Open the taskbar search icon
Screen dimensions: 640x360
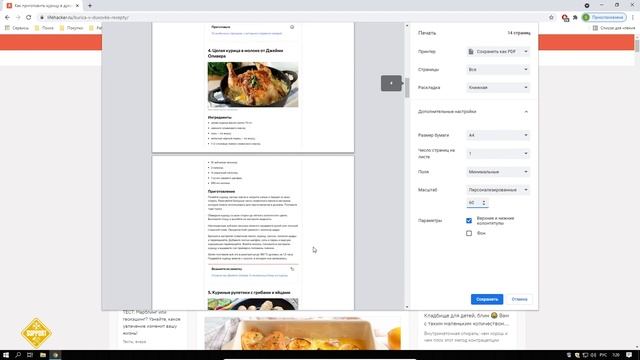coord(18,355)
